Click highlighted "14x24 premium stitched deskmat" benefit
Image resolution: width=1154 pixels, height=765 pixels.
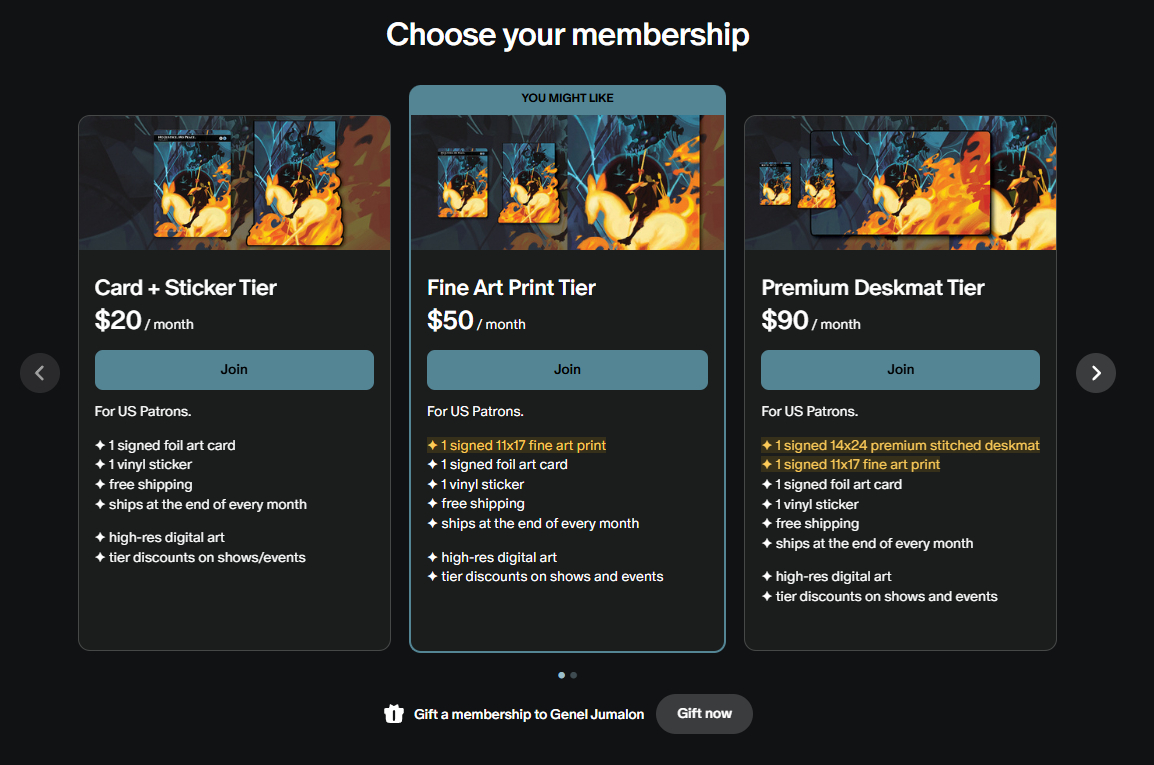[x=906, y=445]
